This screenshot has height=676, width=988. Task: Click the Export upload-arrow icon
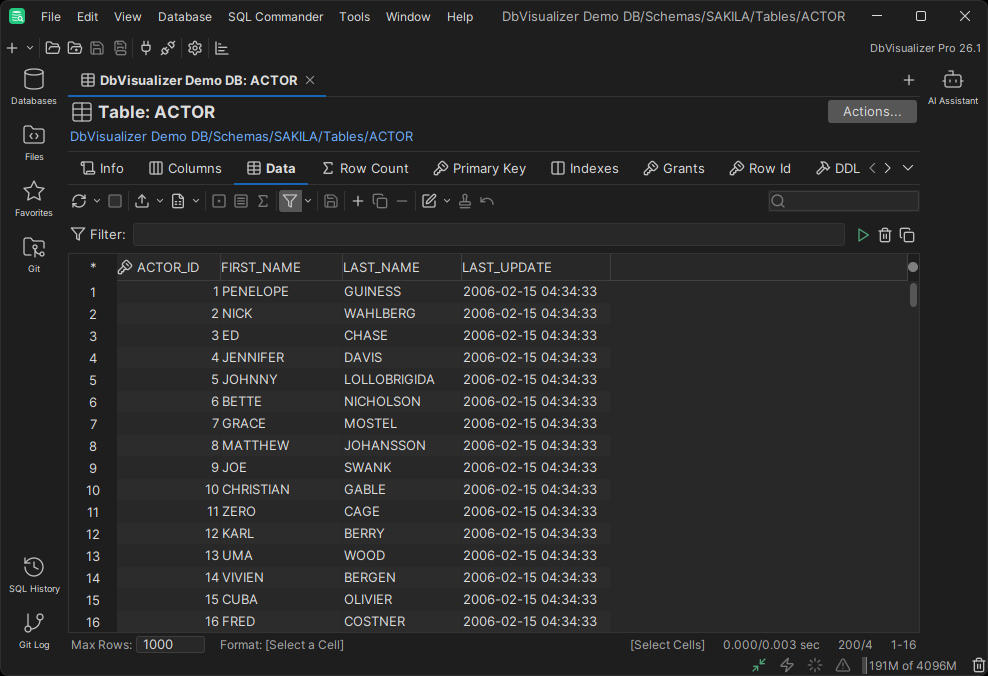coord(142,201)
